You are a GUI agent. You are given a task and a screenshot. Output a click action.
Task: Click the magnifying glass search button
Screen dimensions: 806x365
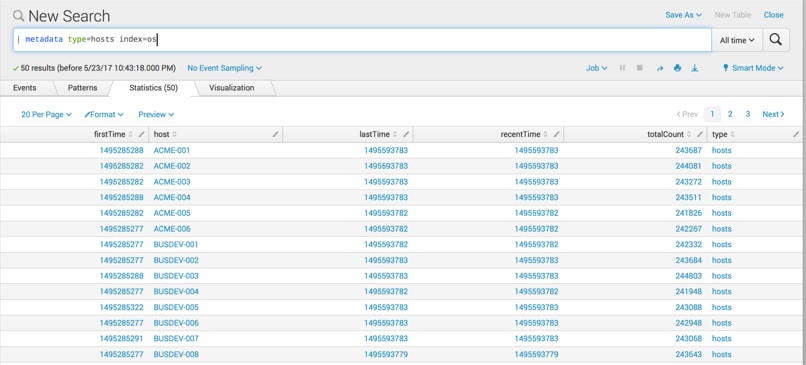click(x=776, y=40)
